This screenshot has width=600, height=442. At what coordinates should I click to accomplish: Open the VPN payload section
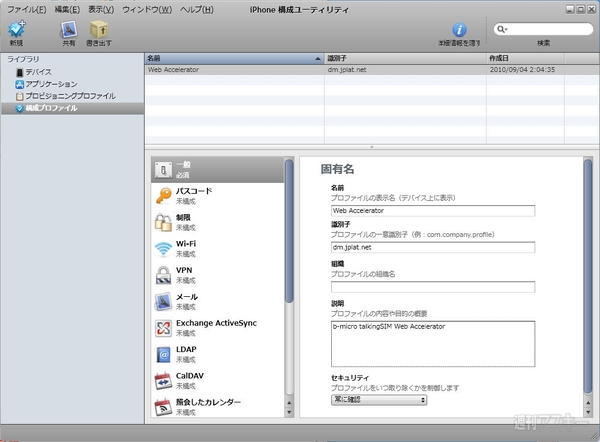[217, 275]
